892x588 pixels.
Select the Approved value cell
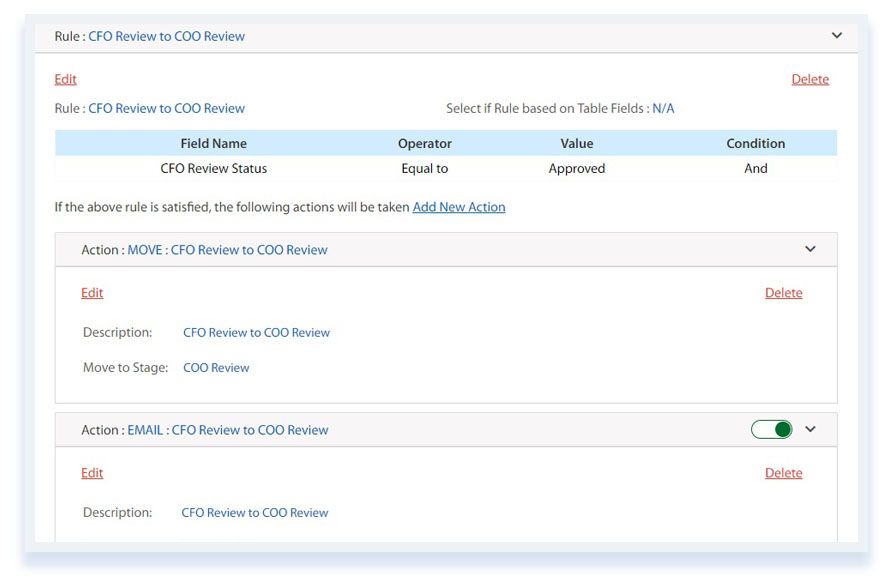click(x=576, y=168)
